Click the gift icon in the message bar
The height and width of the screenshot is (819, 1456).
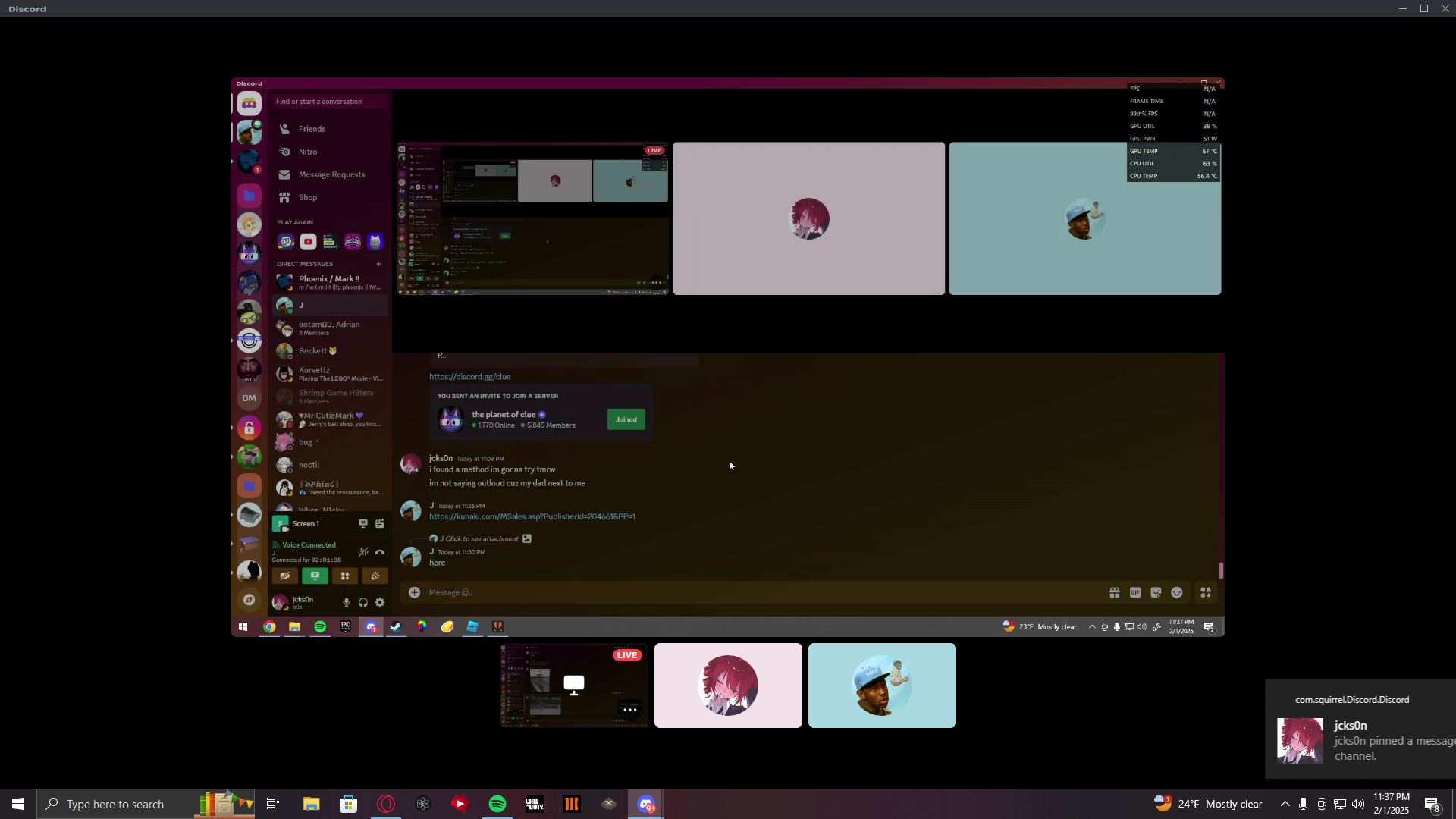[1115, 592]
